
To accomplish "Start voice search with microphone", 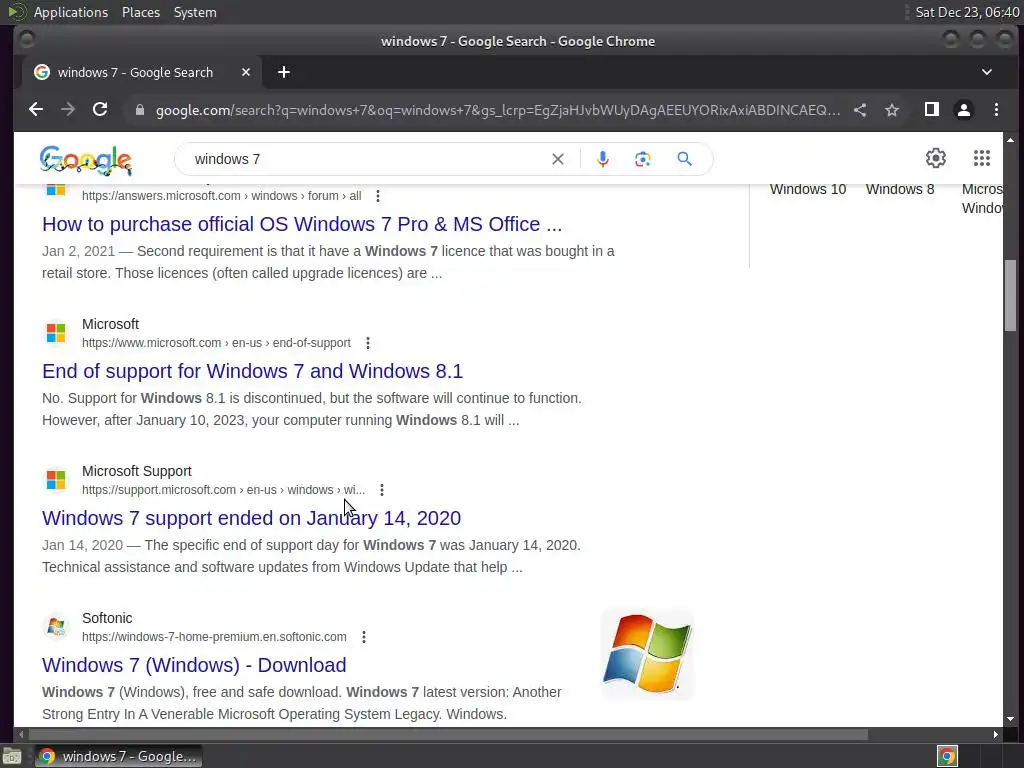I will [x=603, y=159].
